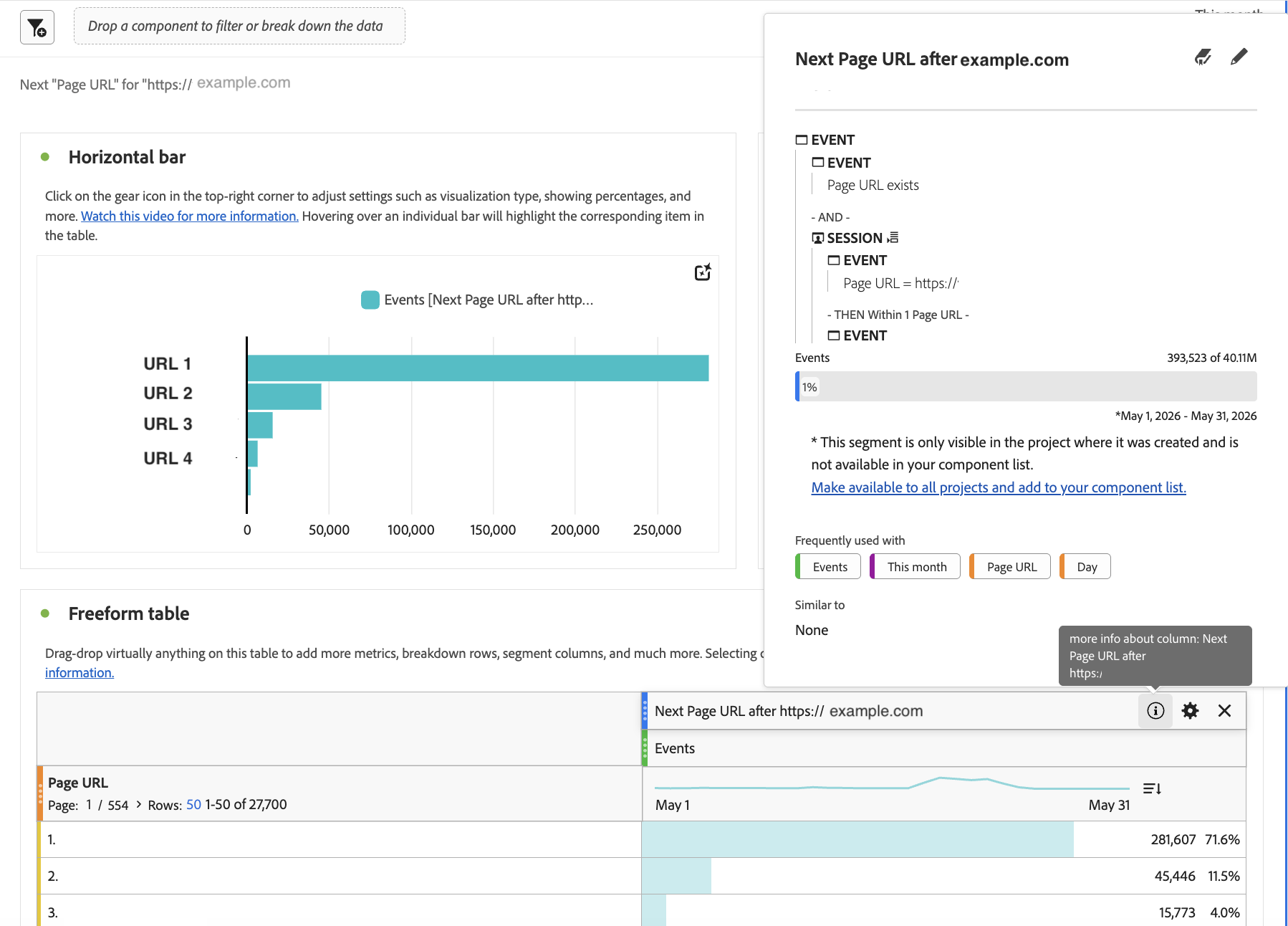This screenshot has height=926, width=1288.
Task: Open column info icon for Next Page URL
Action: [x=1155, y=710]
